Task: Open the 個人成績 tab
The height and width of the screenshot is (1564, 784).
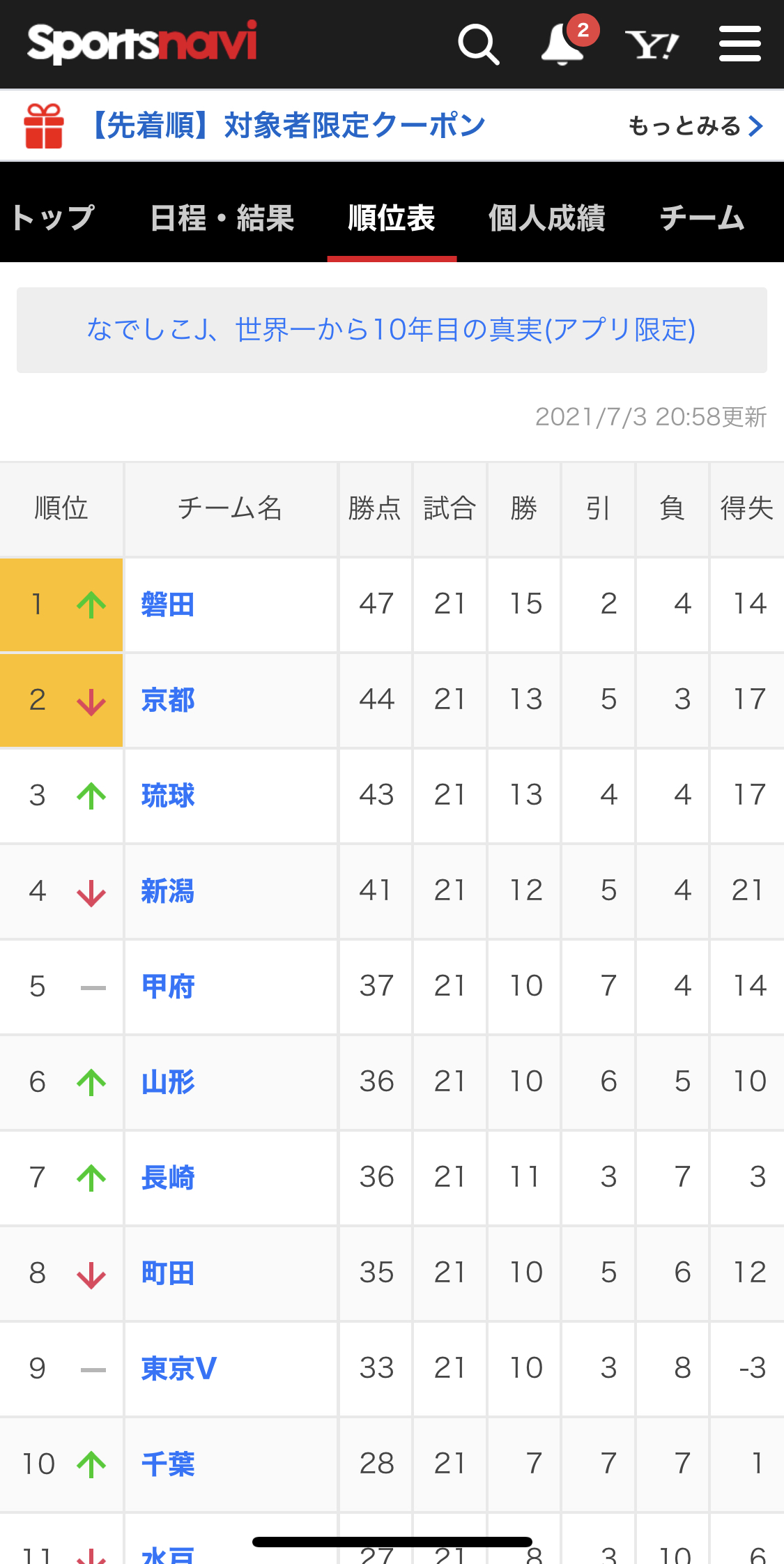Action: [546, 218]
